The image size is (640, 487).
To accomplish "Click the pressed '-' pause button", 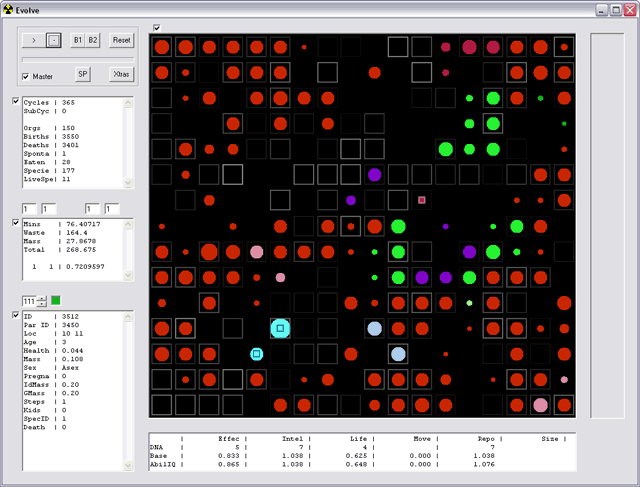I will [x=54, y=40].
